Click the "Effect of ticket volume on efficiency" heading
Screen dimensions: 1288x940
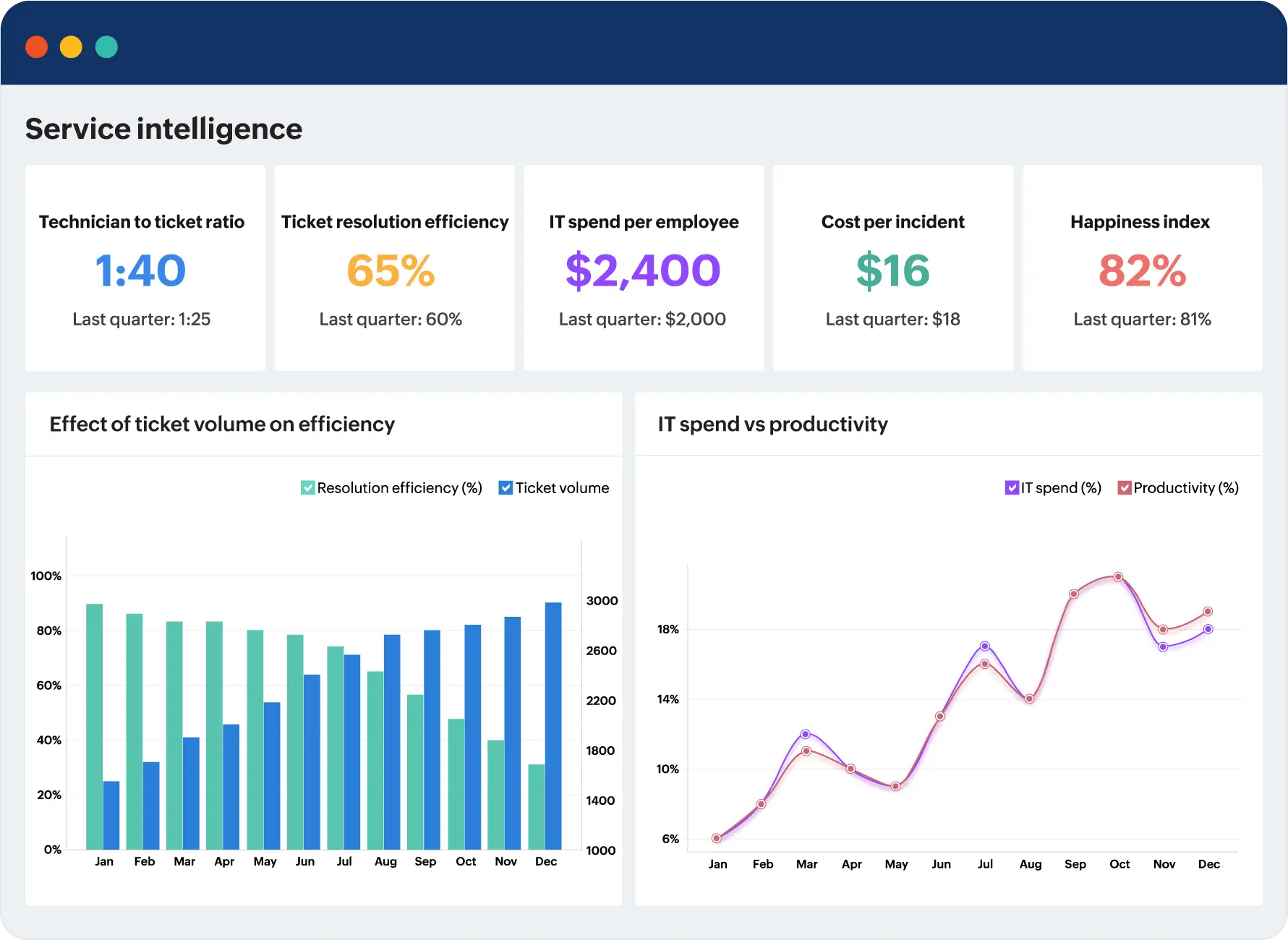[222, 424]
